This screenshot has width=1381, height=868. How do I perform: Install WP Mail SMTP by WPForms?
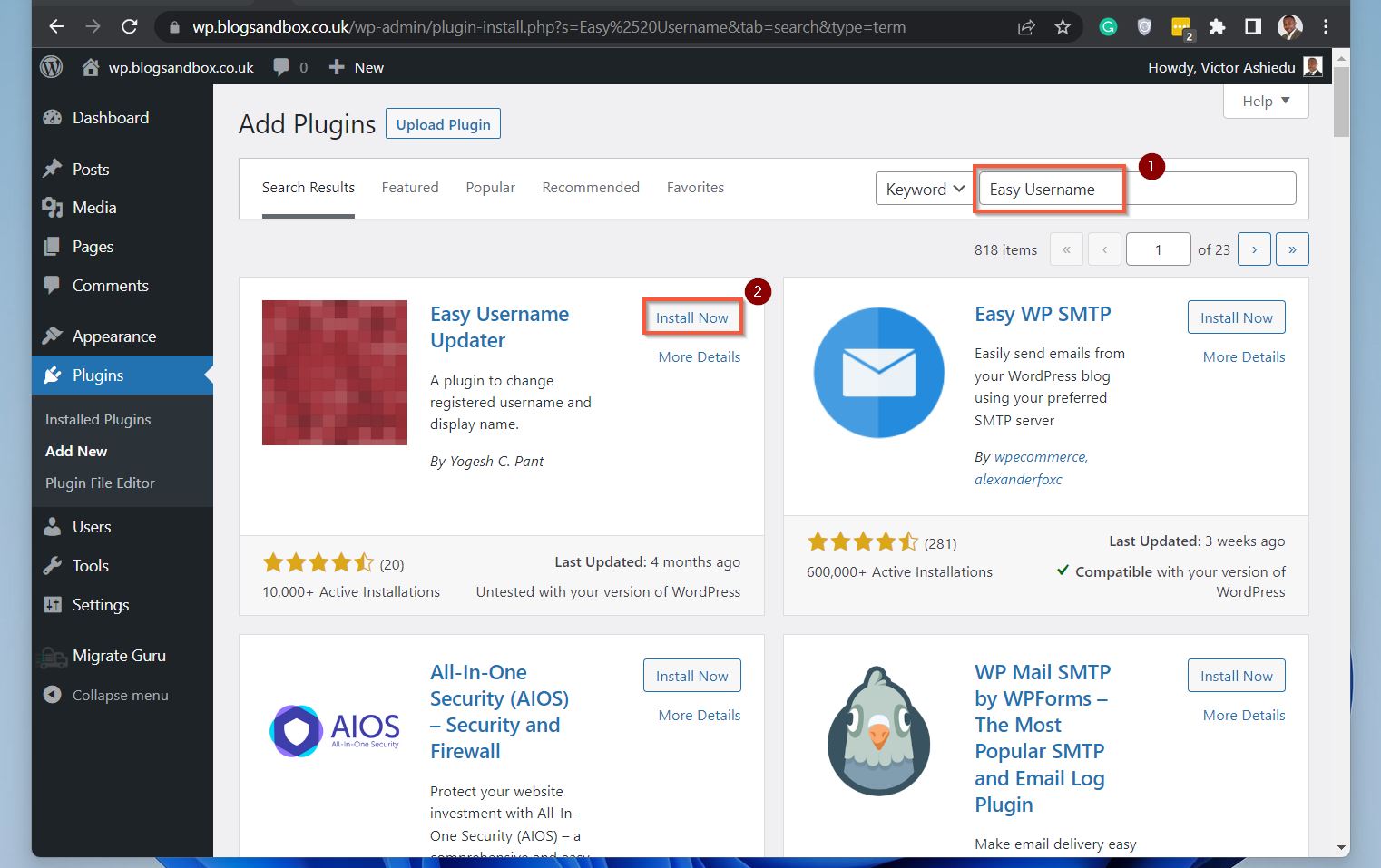pyautogui.click(x=1237, y=676)
